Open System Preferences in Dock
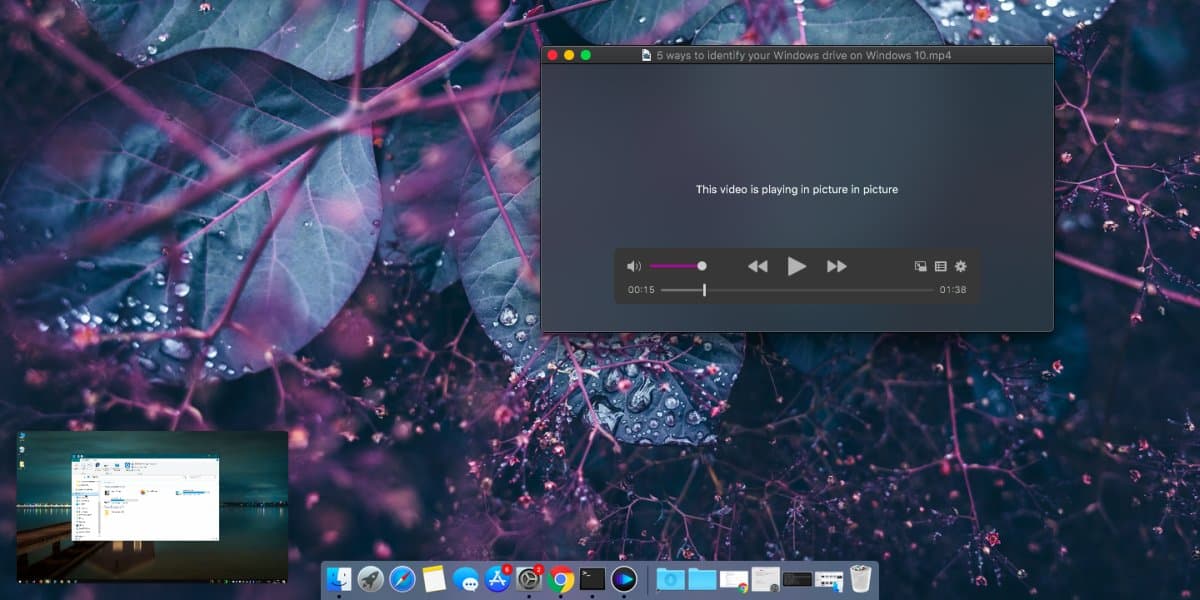Screen dimensions: 1200x600 coord(529,578)
